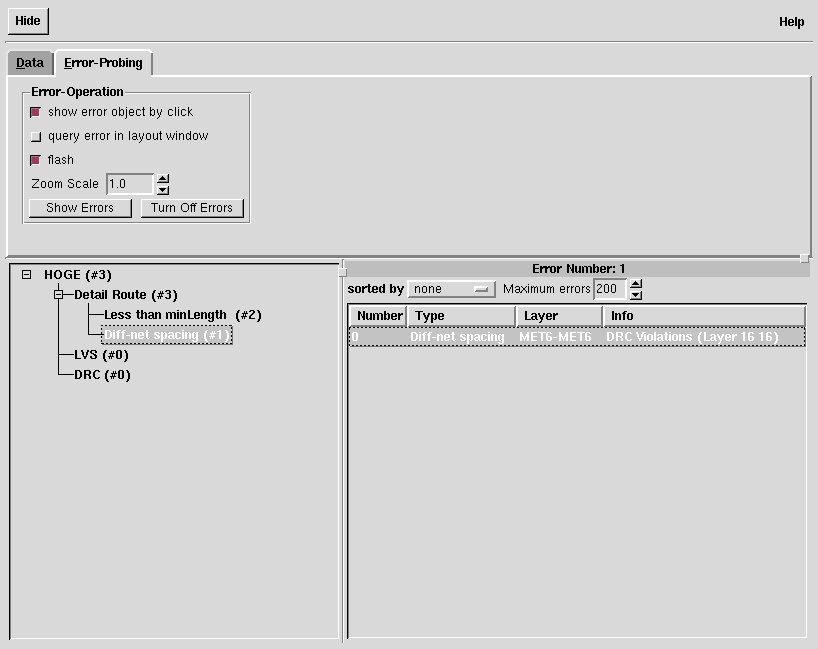Open the sorted by dropdown
Viewport: 818px width, 649px height.
tap(451, 289)
